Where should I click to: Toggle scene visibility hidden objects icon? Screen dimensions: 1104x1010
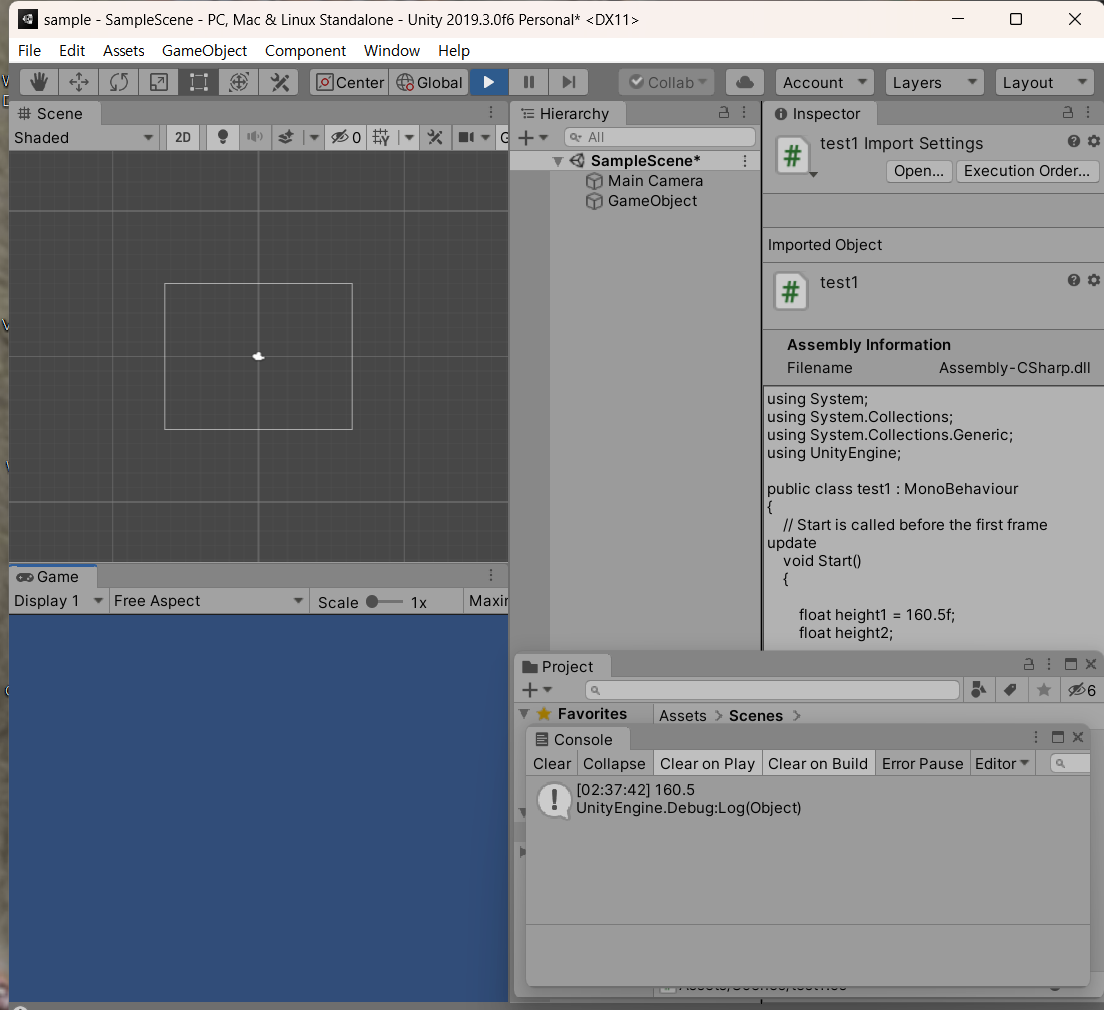coord(346,137)
